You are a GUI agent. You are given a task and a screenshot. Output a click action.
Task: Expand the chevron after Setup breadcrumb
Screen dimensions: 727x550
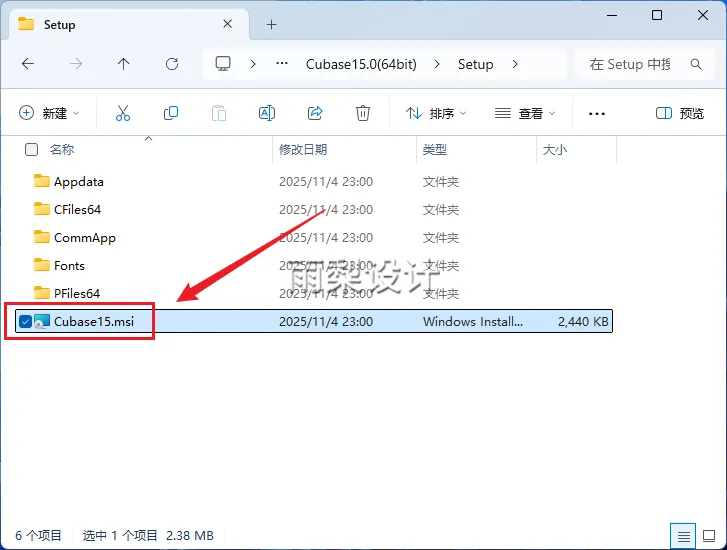(515, 64)
